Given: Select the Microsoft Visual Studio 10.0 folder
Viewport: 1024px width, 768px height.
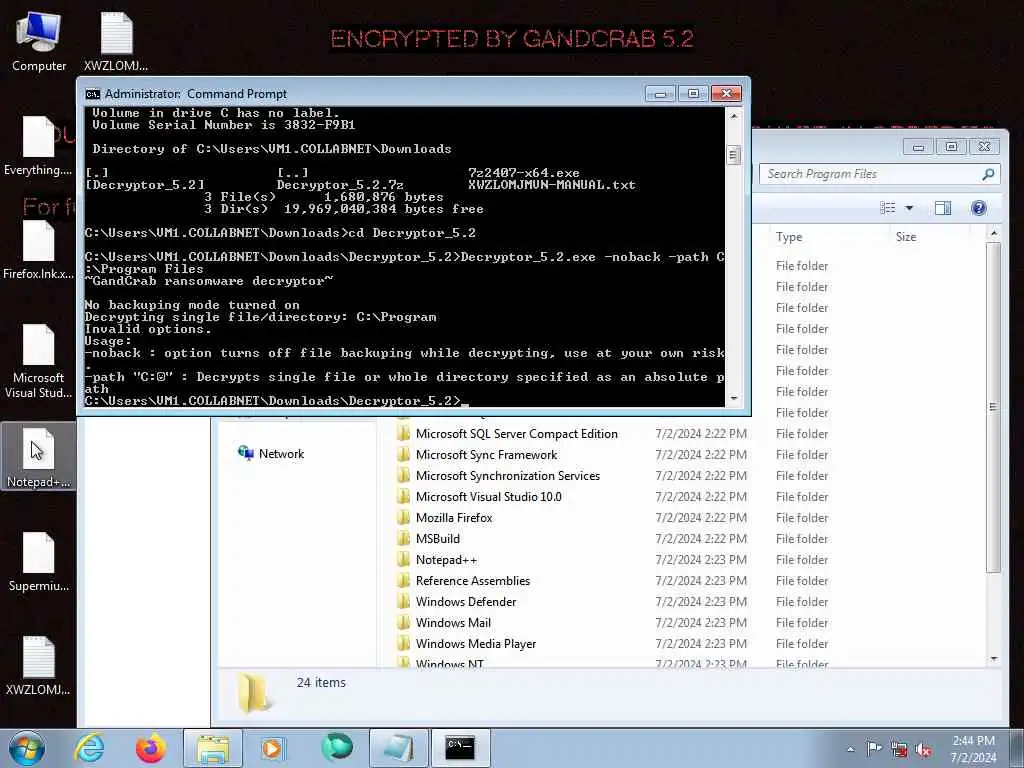Looking at the screenshot, I should [x=488, y=496].
